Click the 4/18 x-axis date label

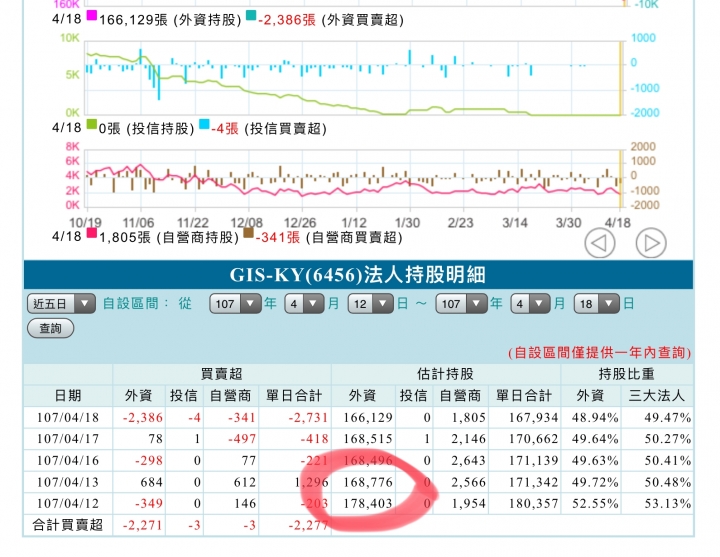point(618,223)
